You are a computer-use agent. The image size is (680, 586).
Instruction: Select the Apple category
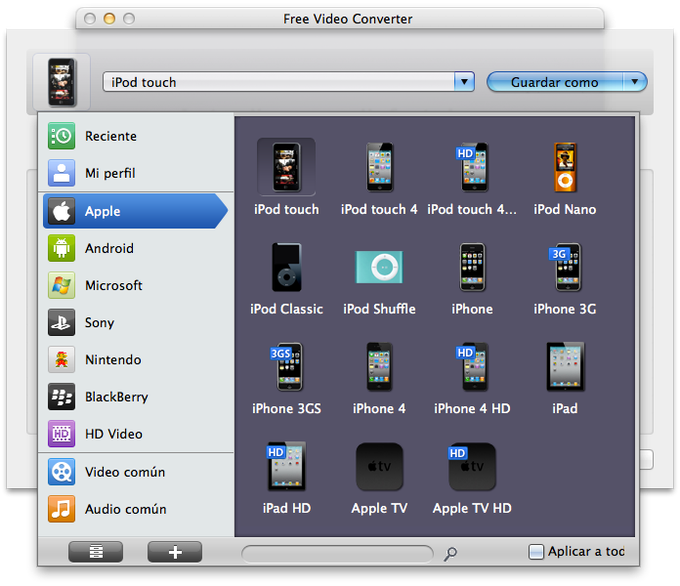coord(136,211)
